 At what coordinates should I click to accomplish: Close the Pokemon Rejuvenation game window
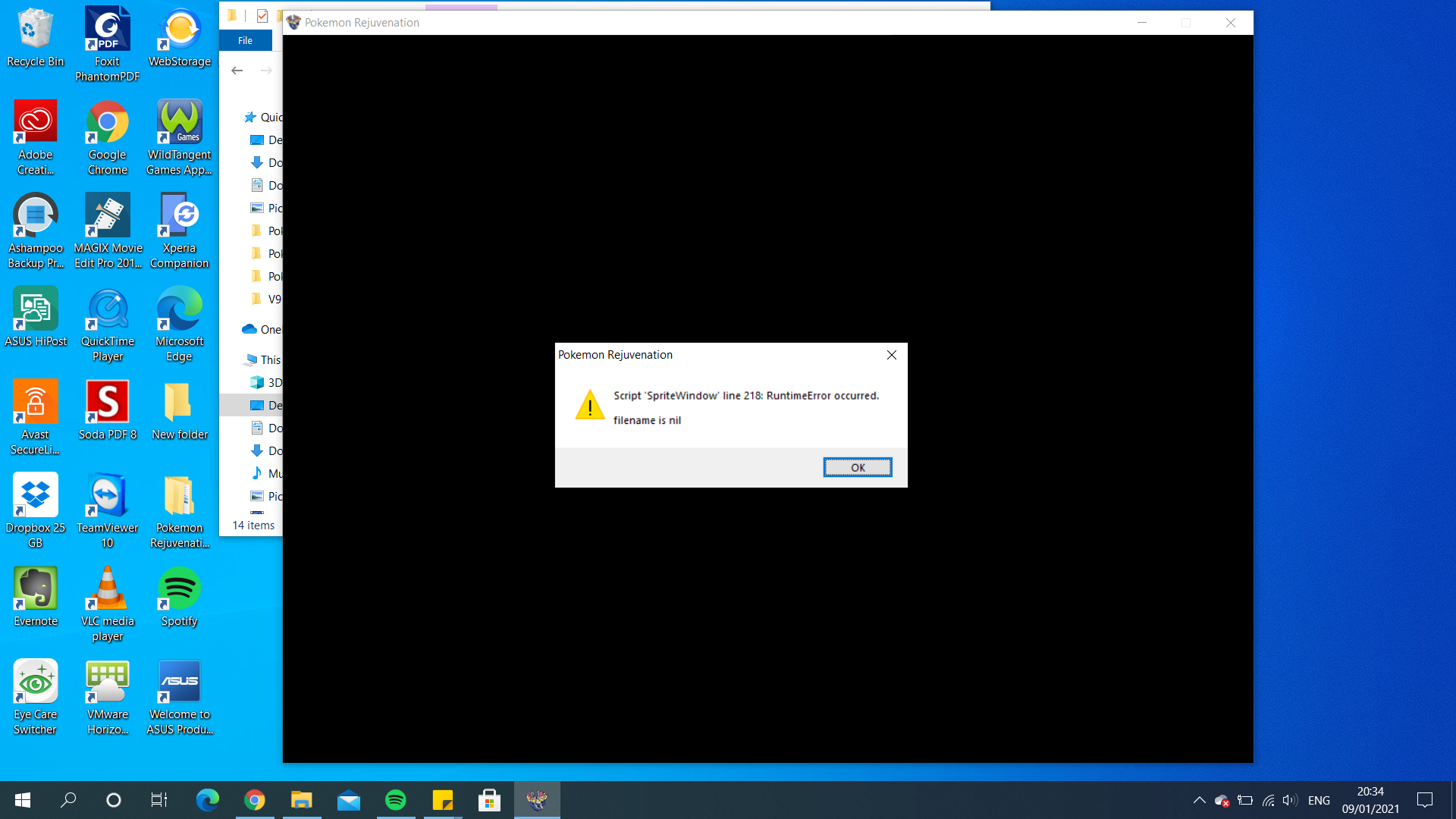1231,23
